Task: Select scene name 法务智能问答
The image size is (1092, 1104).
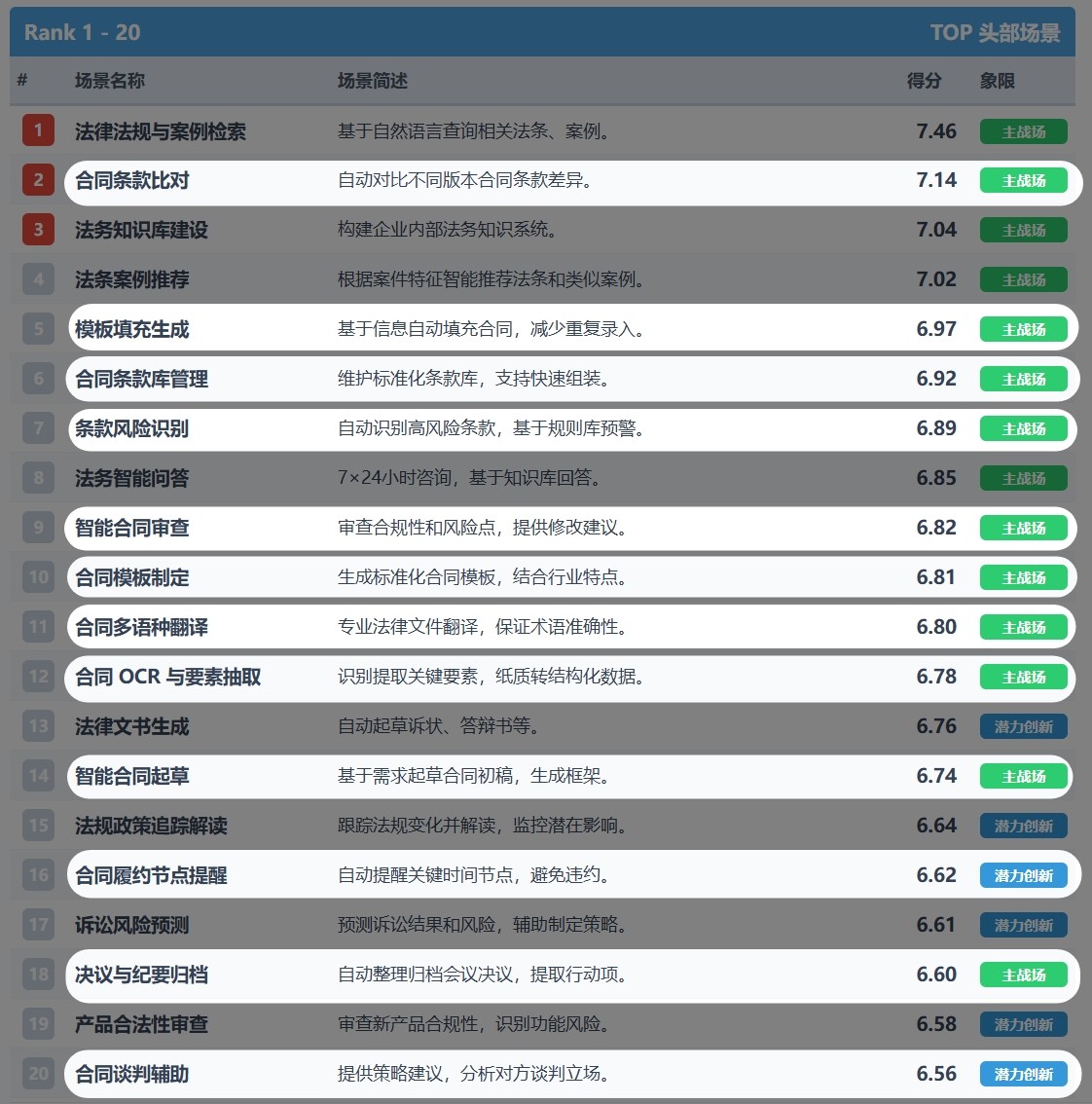Action: click(x=132, y=479)
